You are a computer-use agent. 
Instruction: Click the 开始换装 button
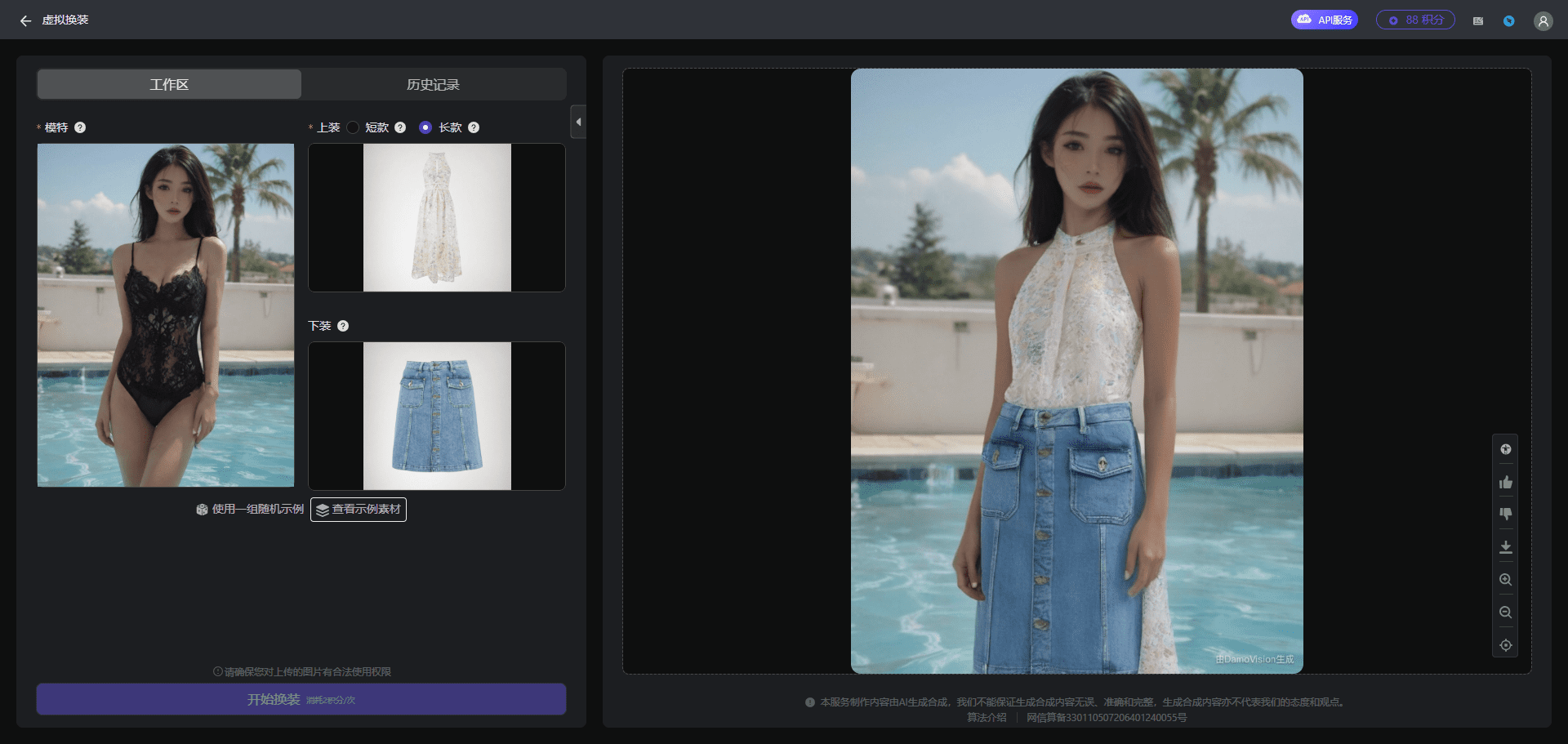tap(301, 699)
